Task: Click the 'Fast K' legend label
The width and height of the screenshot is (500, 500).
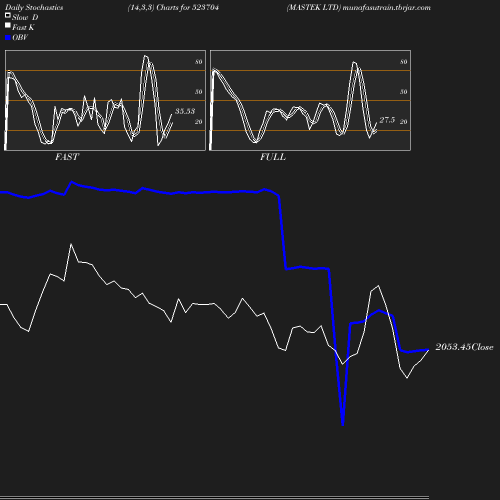Action: tap(23, 27)
